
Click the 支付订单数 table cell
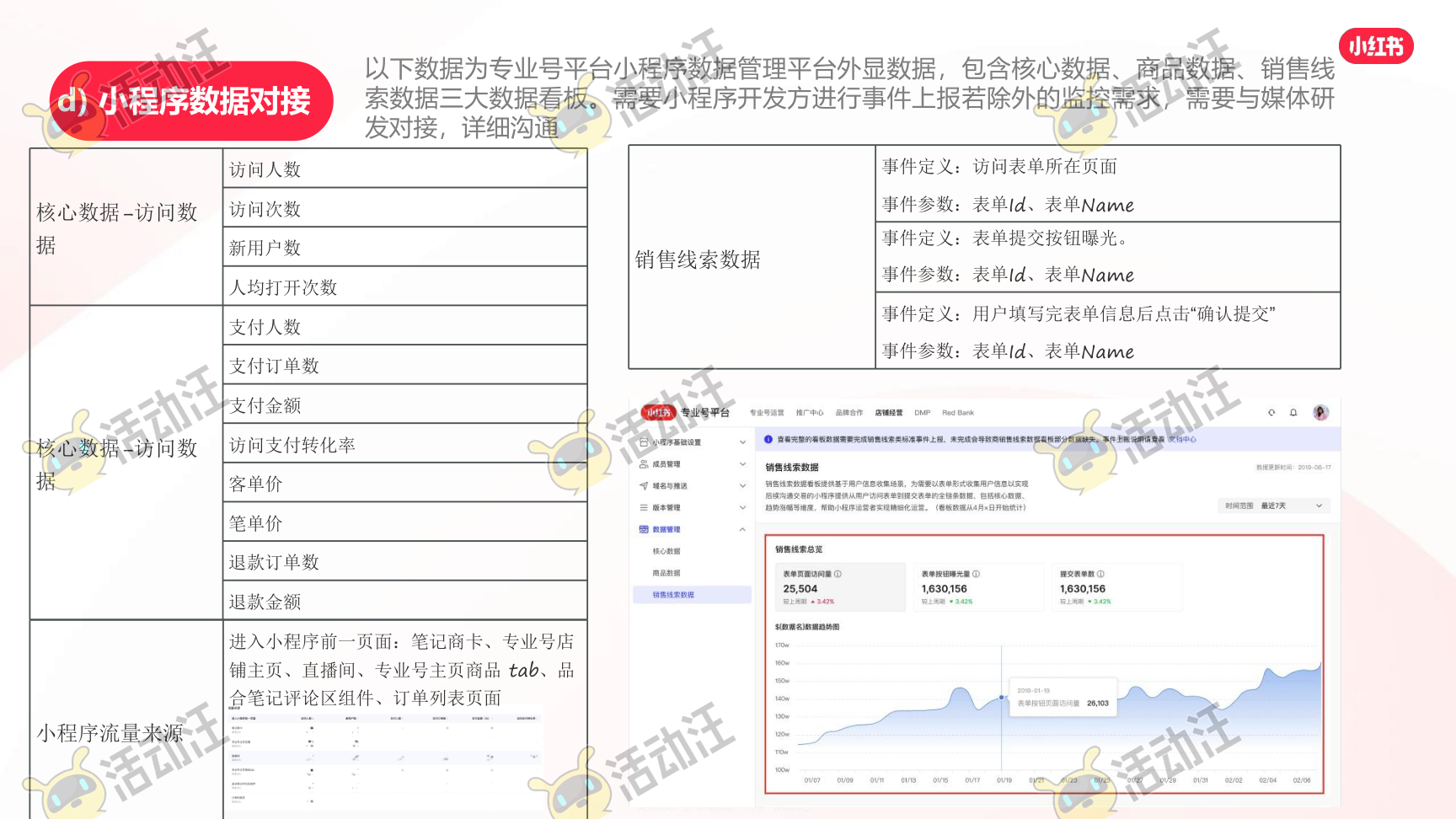[405, 365]
